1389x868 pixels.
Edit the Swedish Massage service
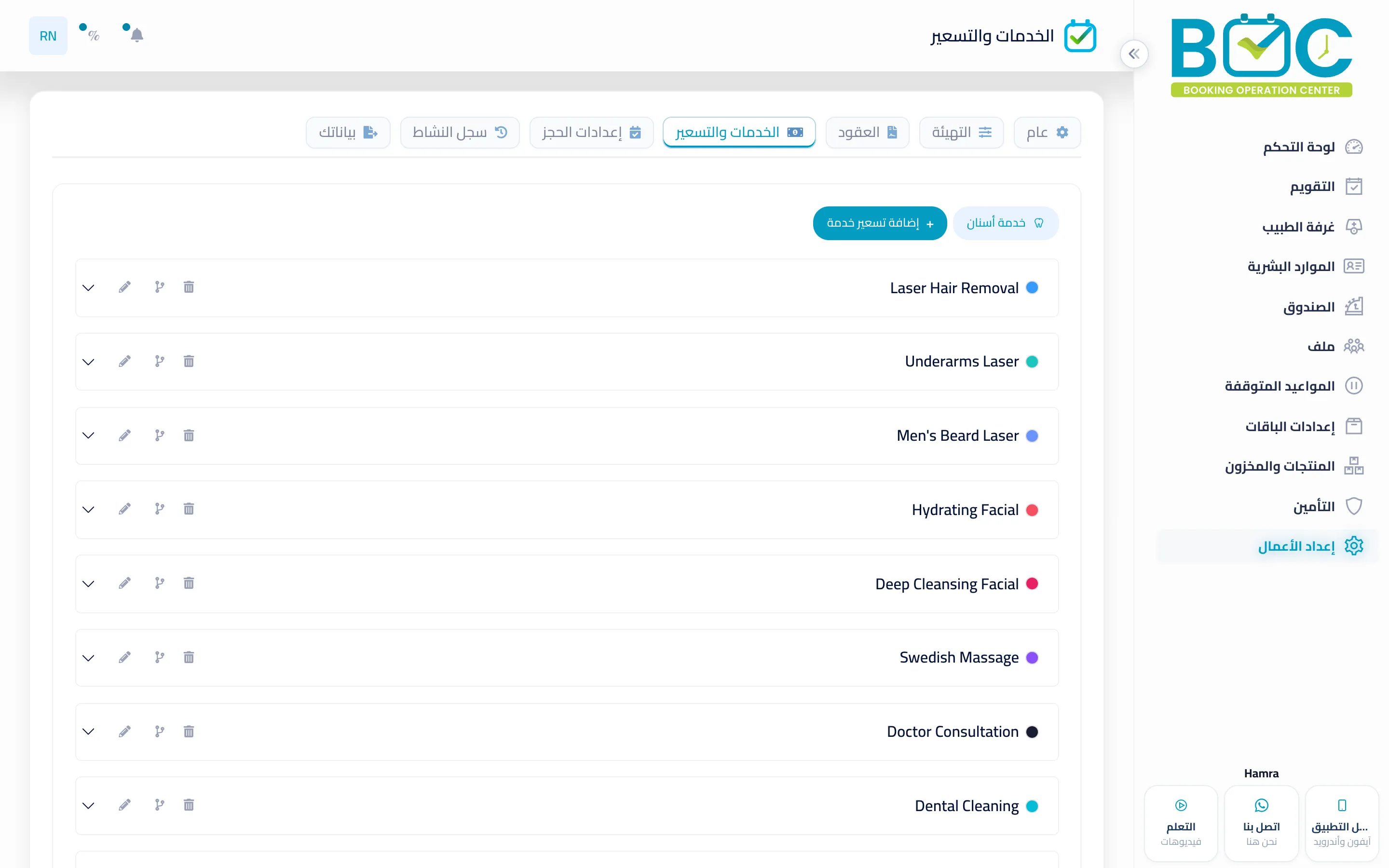coord(124,657)
